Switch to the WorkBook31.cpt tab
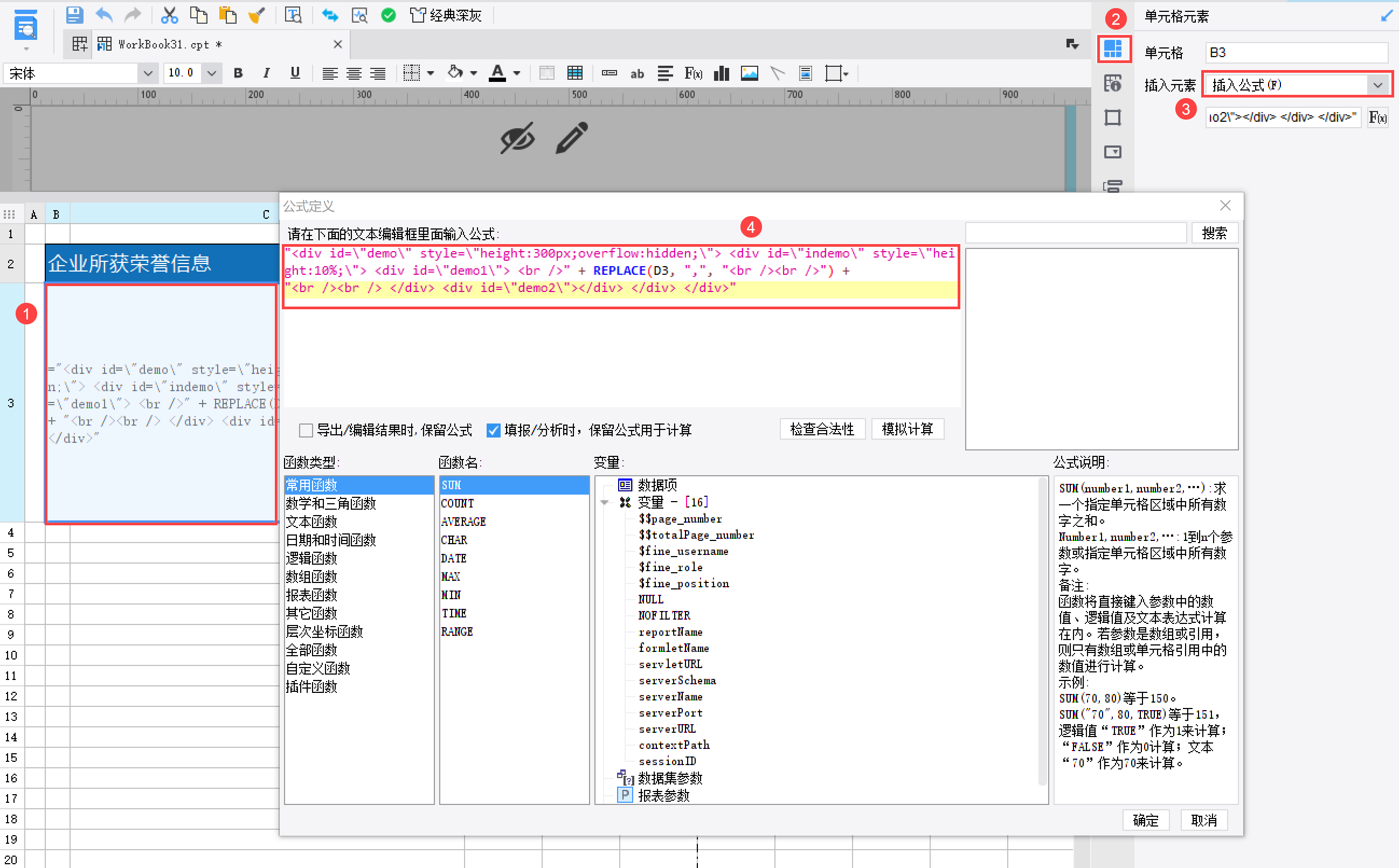Image resolution: width=1399 pixels, height=868 pixels. [169, 44]
